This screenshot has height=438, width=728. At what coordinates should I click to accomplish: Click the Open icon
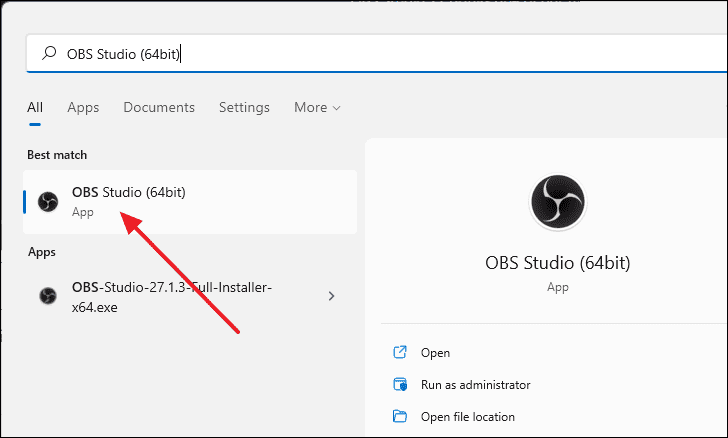(x=400, y=352)
